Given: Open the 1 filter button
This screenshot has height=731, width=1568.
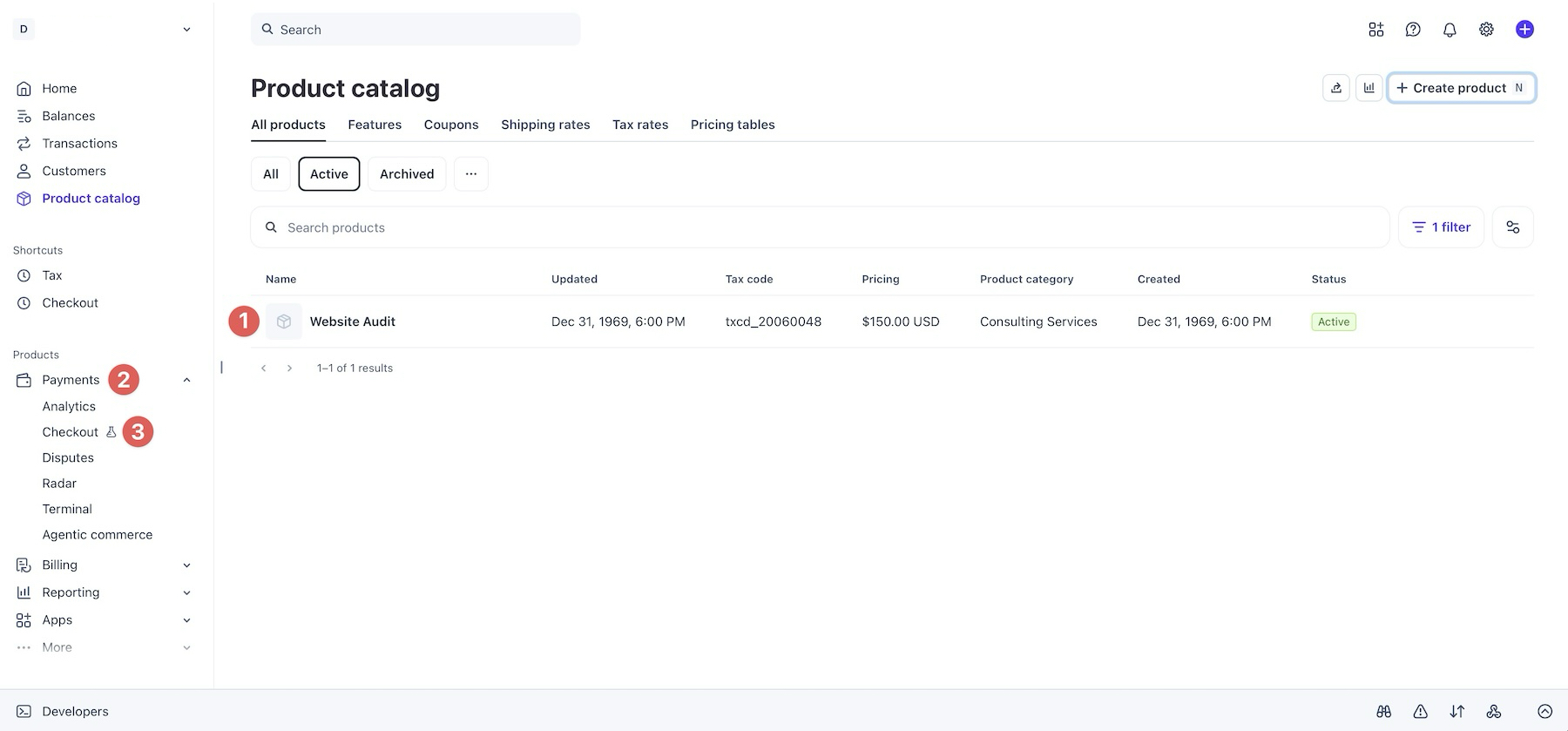Looking at the screenshot, I should click(x=1441, y=227).
